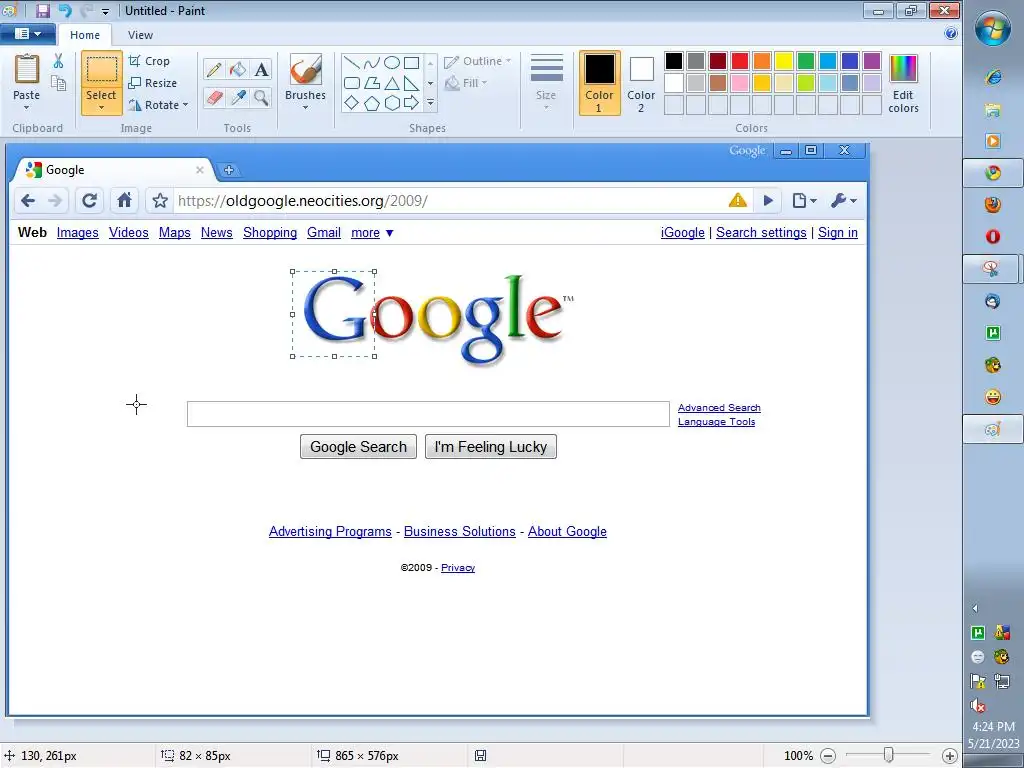Viewport: 1024px width, 768px height.
Task: Click the Paste clipboard icon
Action: tap(27, 69)
